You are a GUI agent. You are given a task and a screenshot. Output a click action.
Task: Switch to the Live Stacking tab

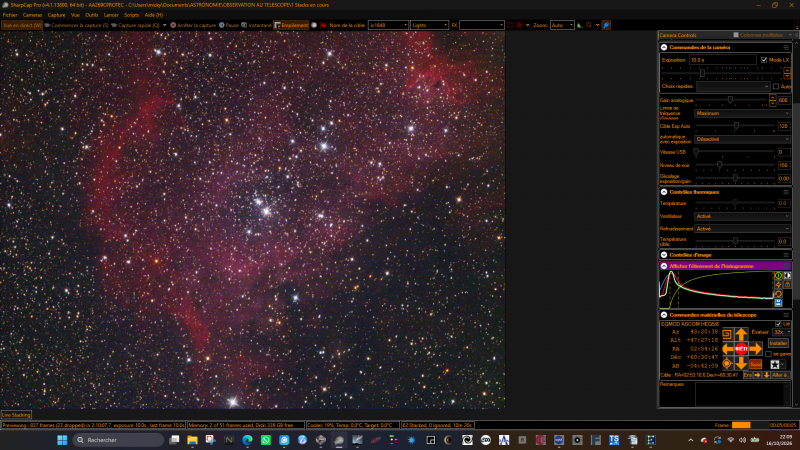click(x=16, y=415)
